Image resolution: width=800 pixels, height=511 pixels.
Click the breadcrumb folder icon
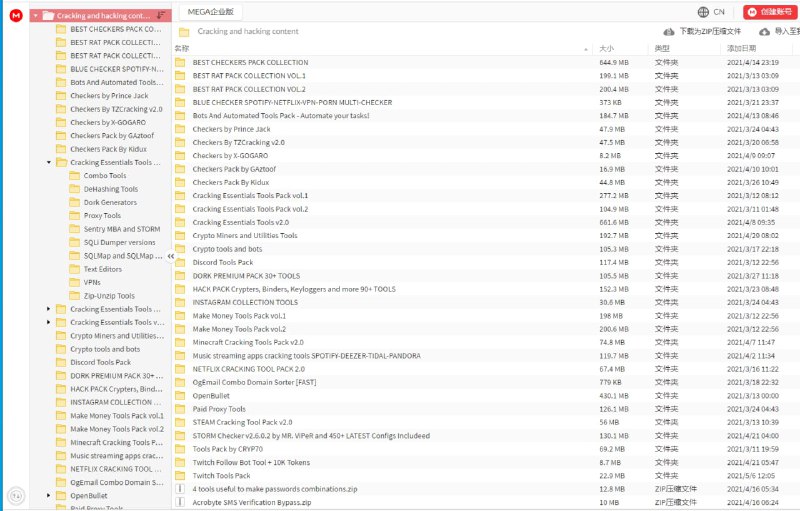tap(184, 32)
